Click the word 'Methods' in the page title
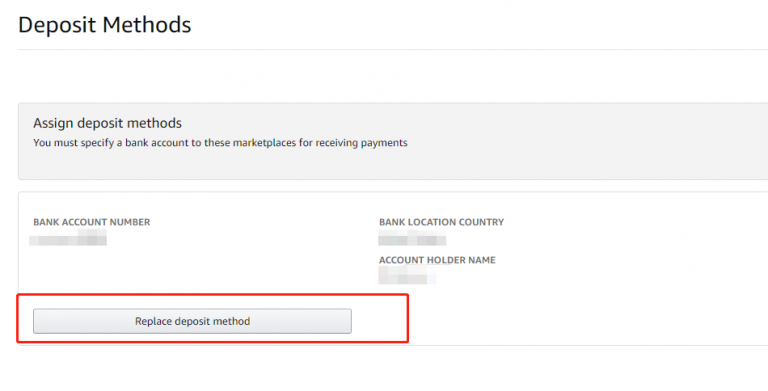 [x=146, y=25]
